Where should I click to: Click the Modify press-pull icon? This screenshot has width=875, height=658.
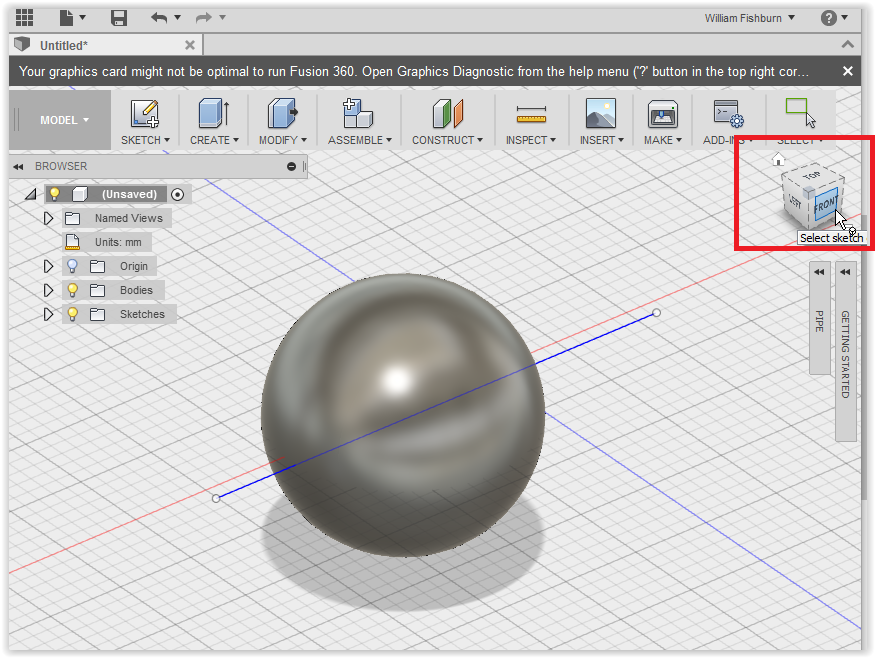point(282,114)
